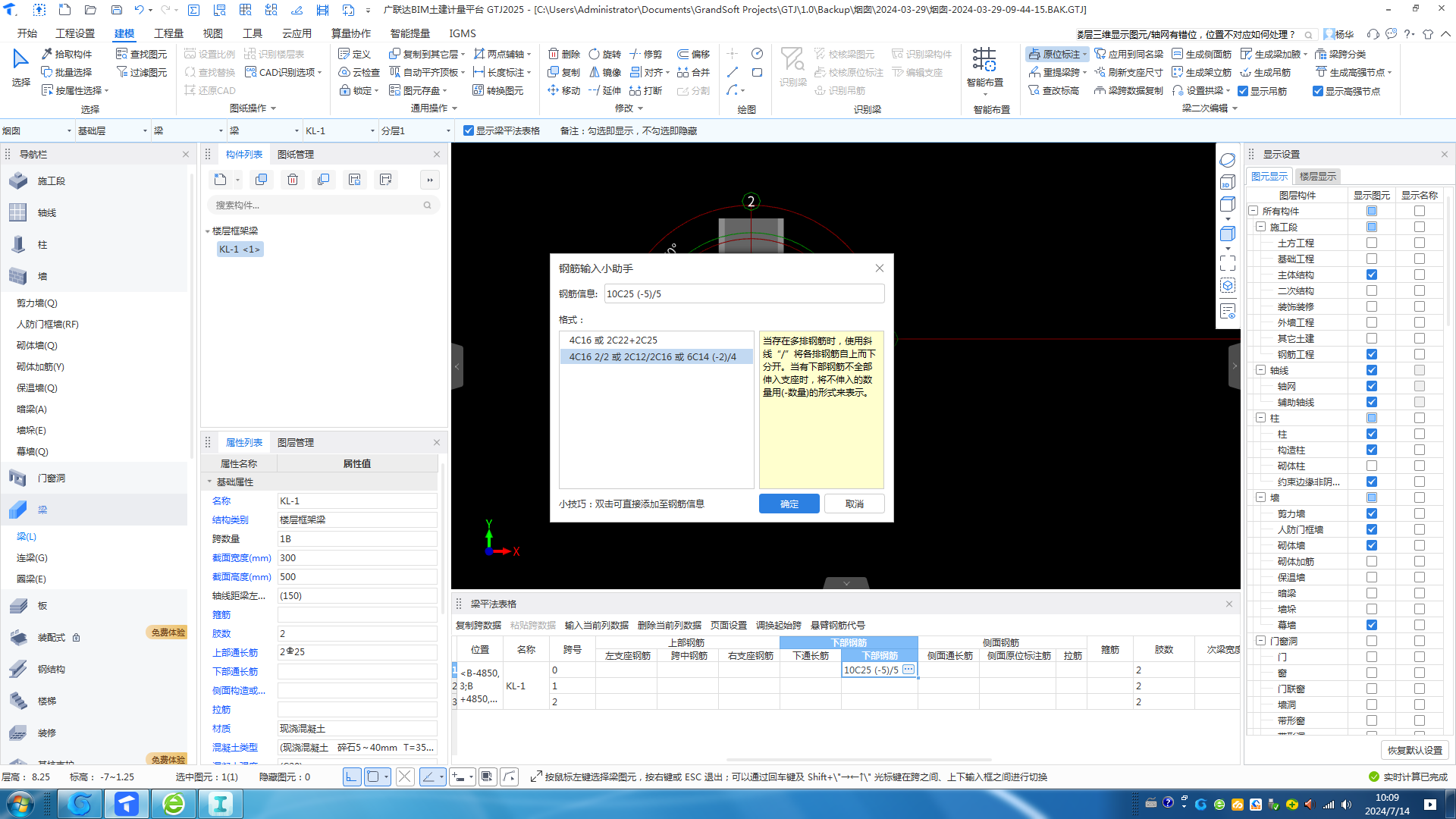Select the 镜像 tool
The height and width of the screenshot is (819, 1456).
click(x=605, y=72)
